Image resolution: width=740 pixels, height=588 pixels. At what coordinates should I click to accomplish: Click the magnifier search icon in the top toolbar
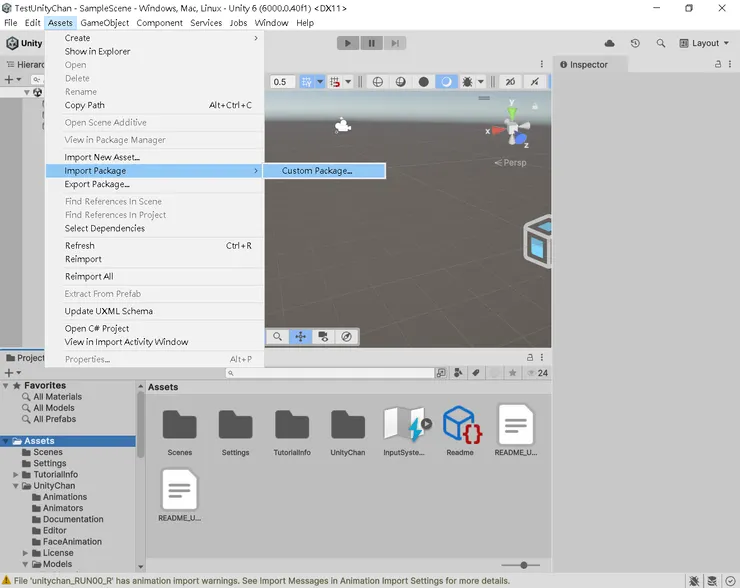661,43
